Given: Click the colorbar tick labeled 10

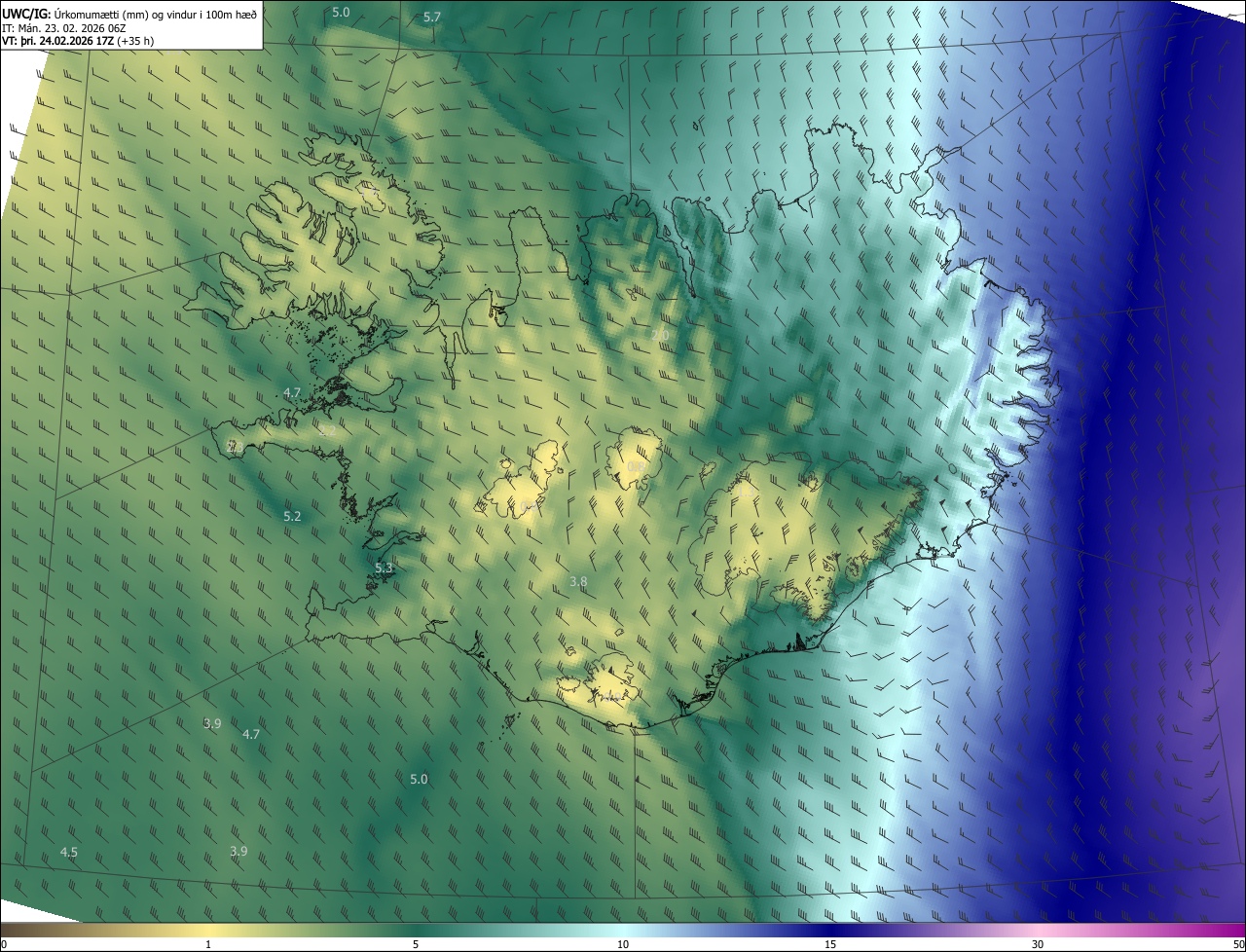Looking at the screenshot, I should pyautogui.click(x=623, y=944).
